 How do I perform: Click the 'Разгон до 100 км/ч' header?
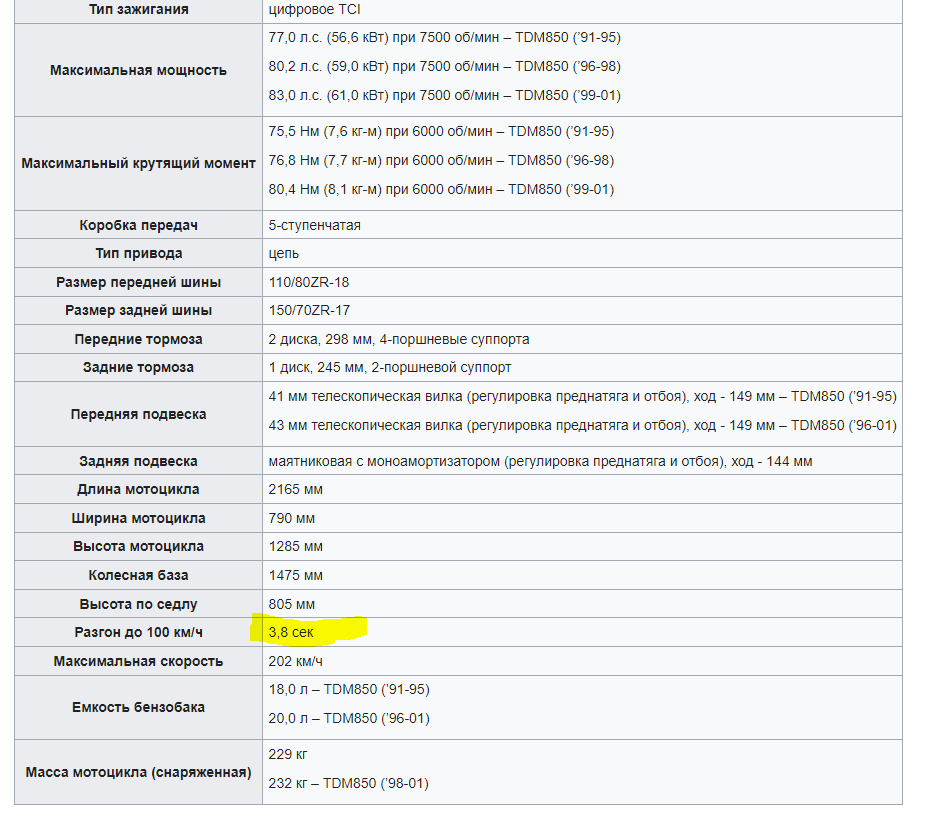pyautogui.click(x=138, y=633)
